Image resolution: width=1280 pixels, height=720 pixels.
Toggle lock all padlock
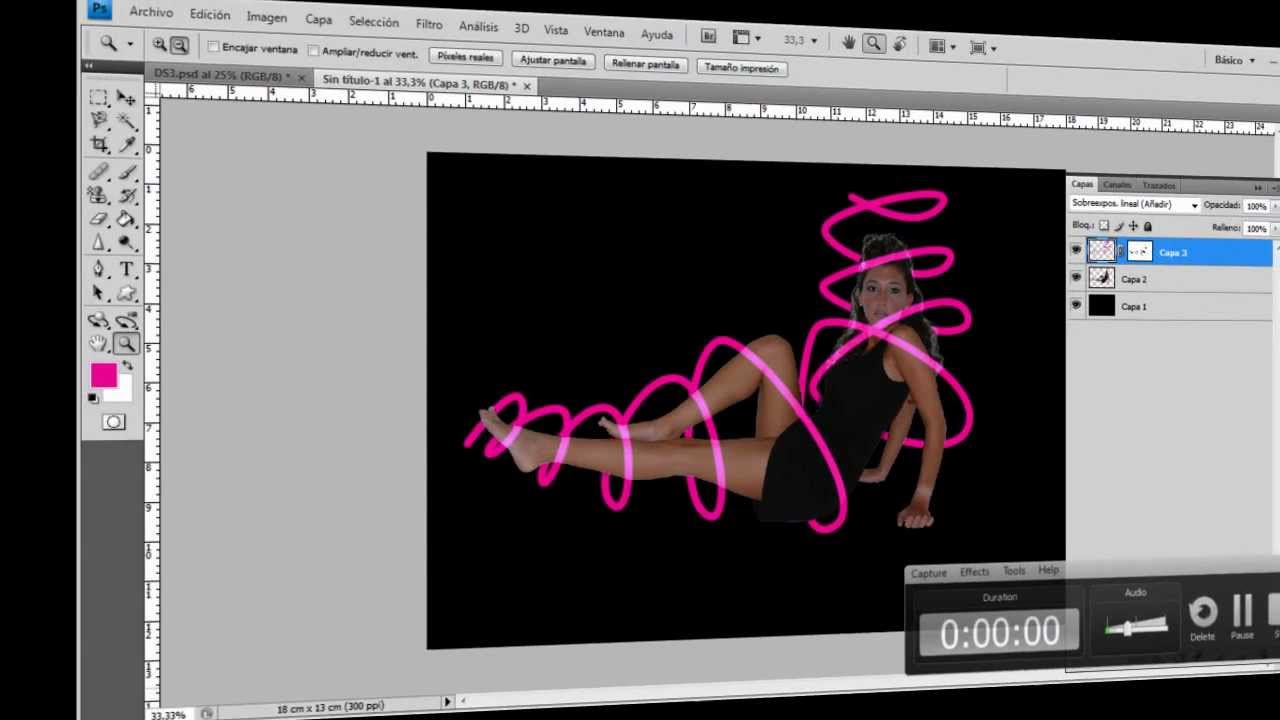pyautogui.click(x=1147, y=227)
